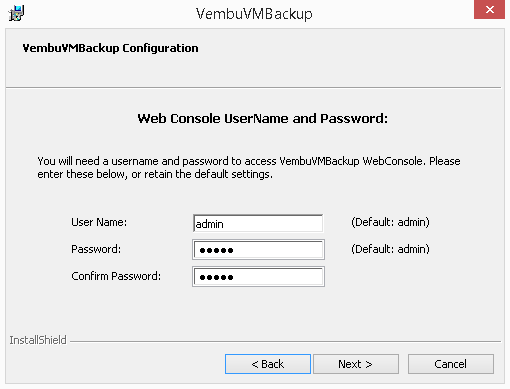Focus the User Name input containing admin
This screenshot has height=389, width=510.
click(258, 223)
